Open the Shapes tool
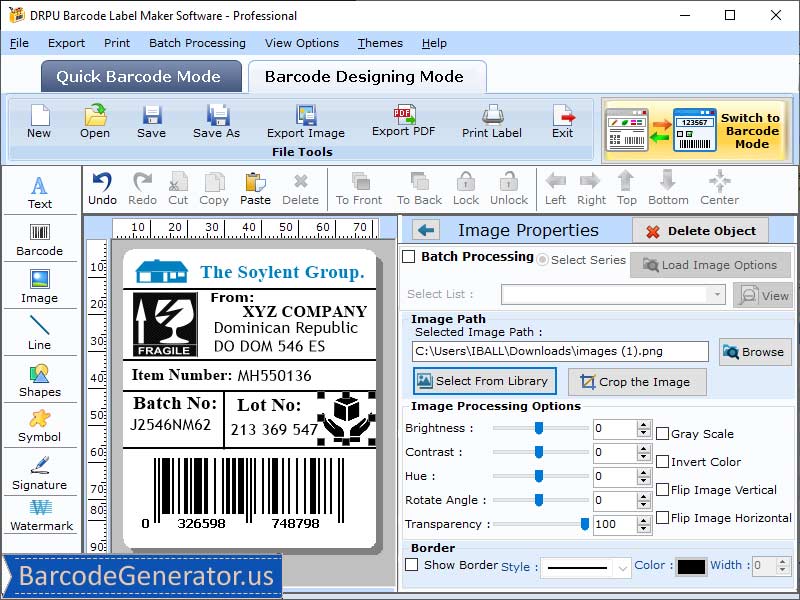Screen dimensions: 800x600 (40, 380)
